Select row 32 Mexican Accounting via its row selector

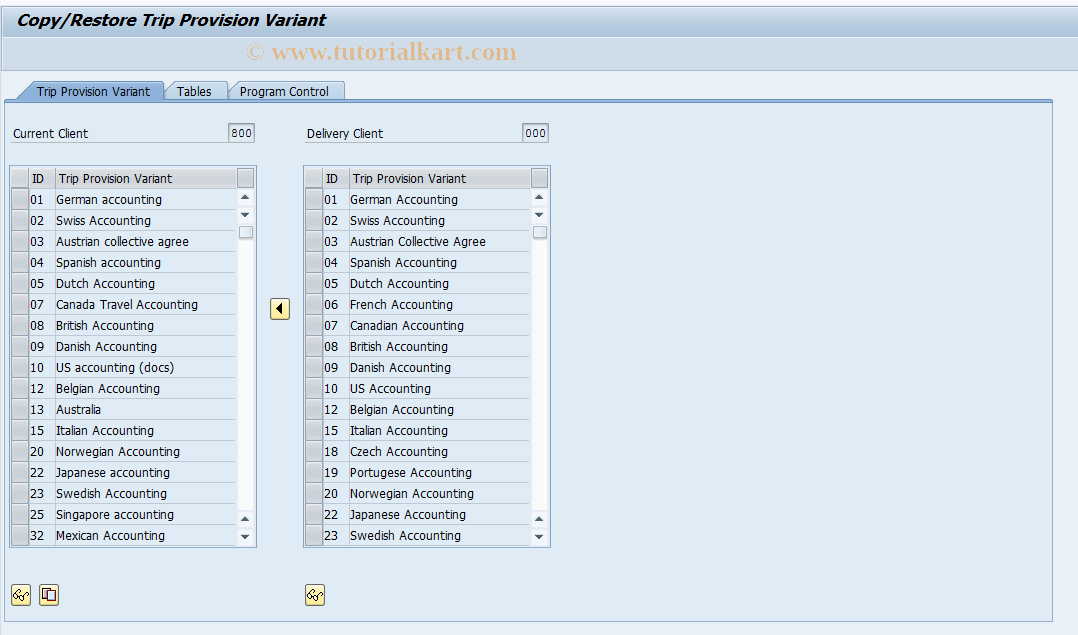(x=20, y=535)
